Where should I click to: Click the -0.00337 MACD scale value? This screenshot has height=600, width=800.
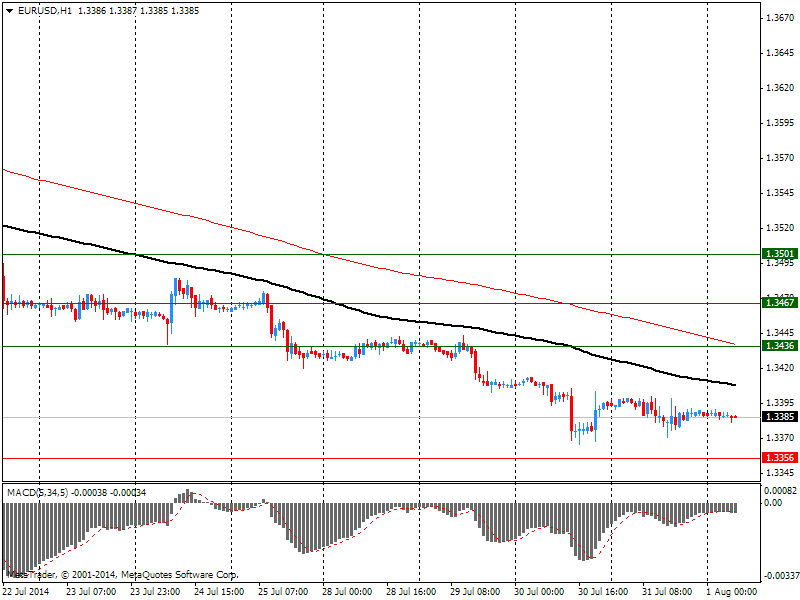(x=780, y=576)
